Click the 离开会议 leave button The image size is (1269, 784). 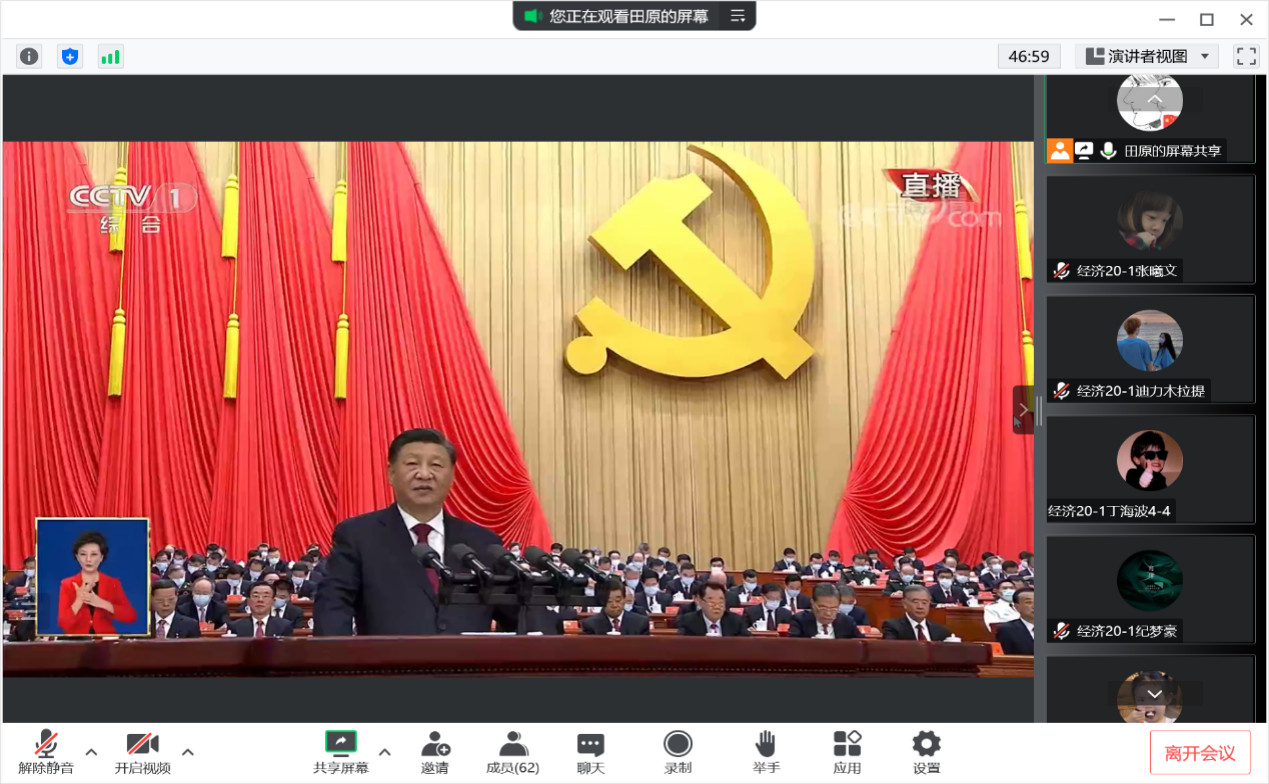coord(1200,753)
